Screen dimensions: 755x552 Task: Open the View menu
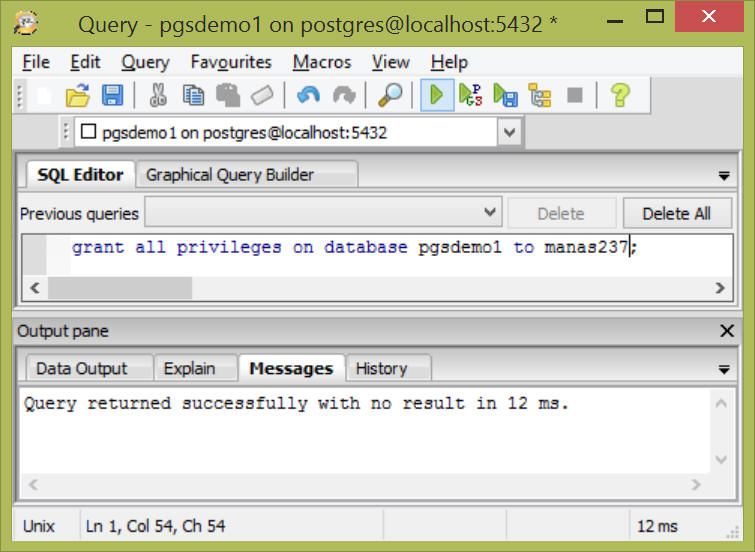coord(391,62)
